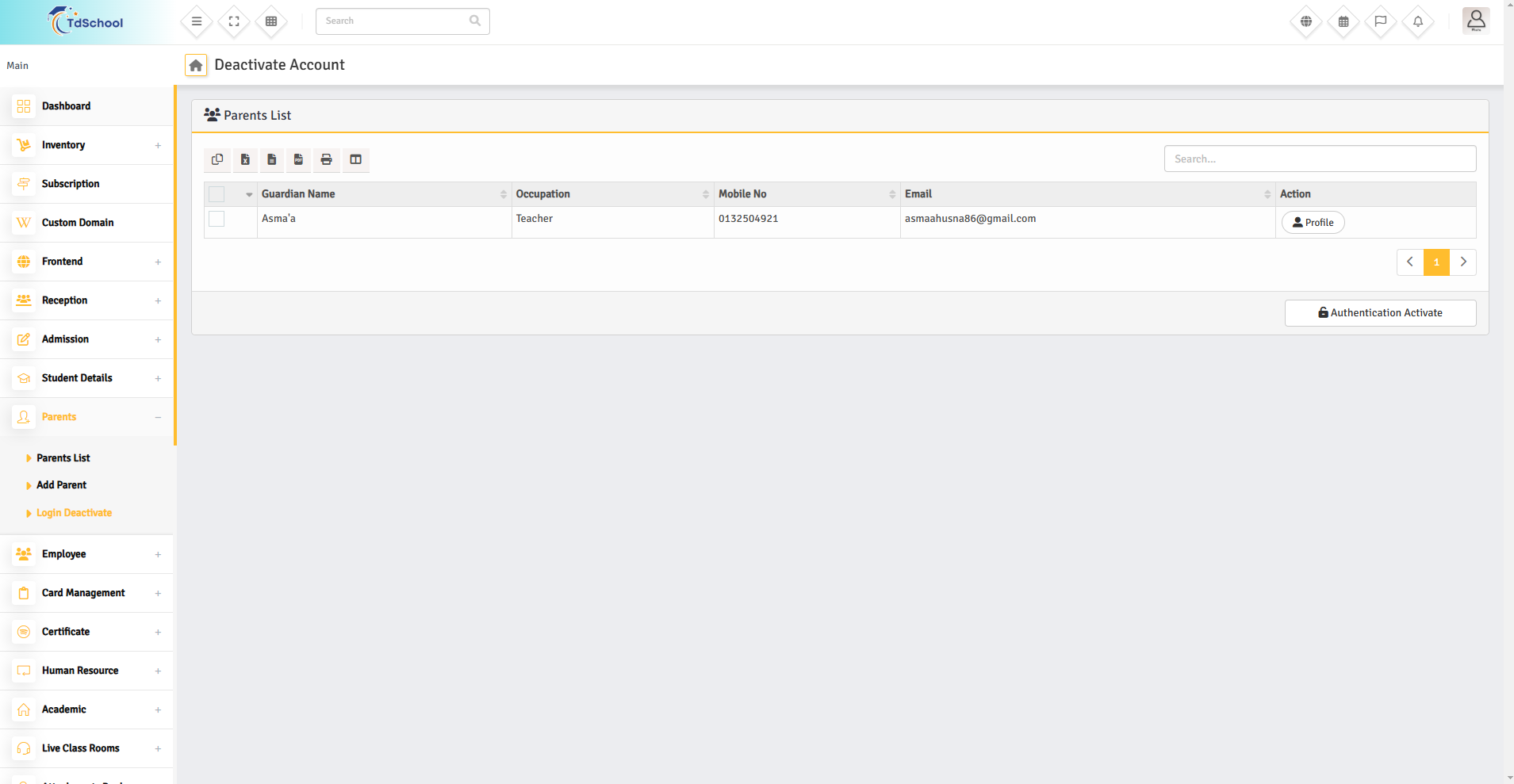Export the parents list as PDF
Image resolution: width=1514 pixels, height=784 pixels.
[298, 159]
